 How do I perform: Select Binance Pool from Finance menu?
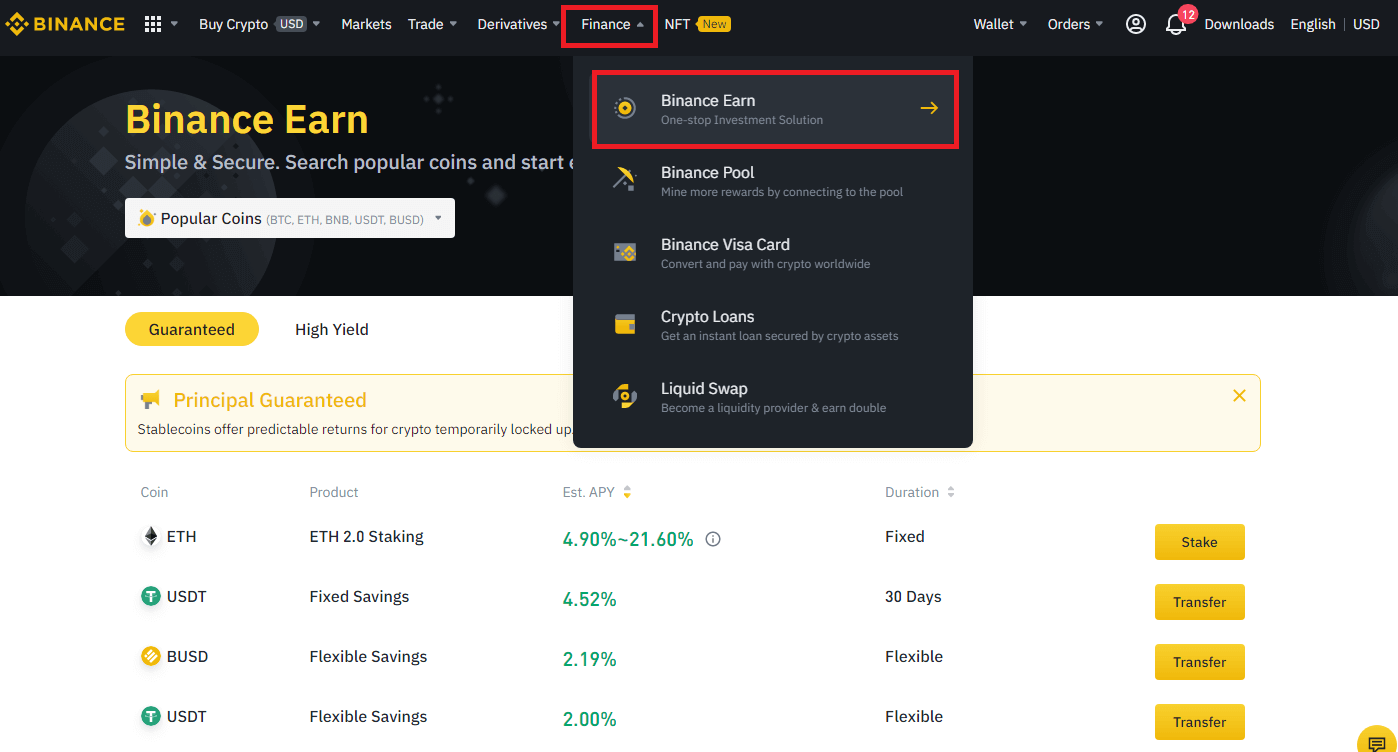[x=773, y=180]
